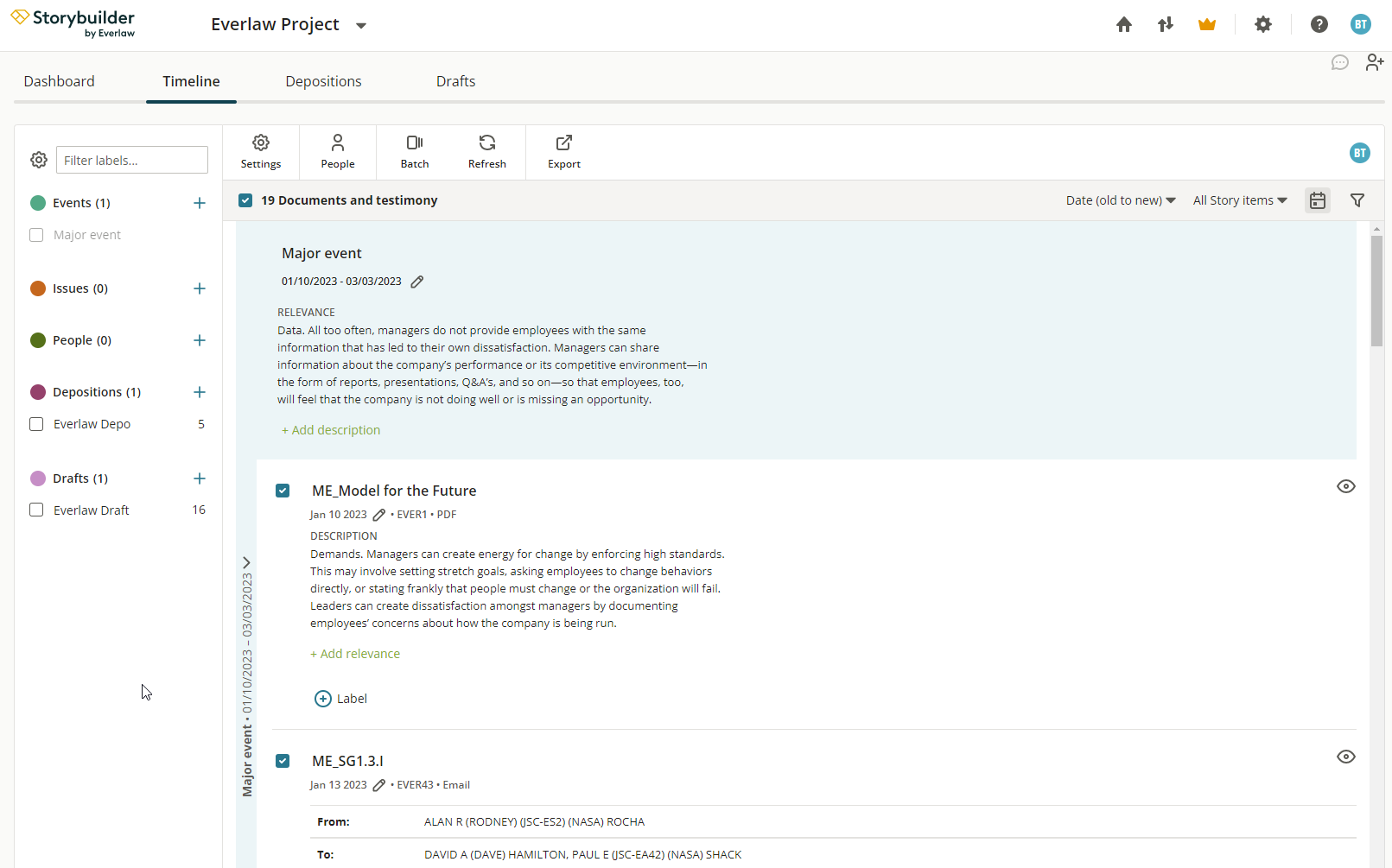Screen dimensions: 1392x868
Task: Add a new Drafts label
Action: point(200,478)
